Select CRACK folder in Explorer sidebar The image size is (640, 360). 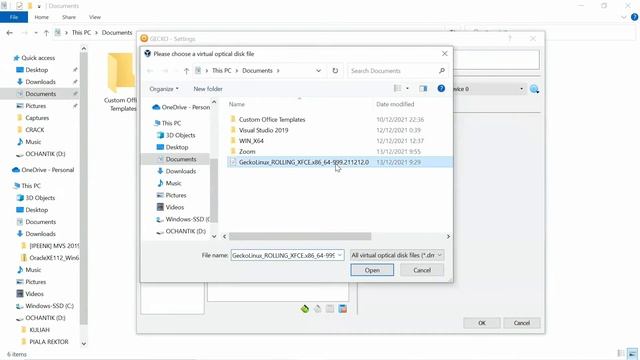tap(30, 130)
